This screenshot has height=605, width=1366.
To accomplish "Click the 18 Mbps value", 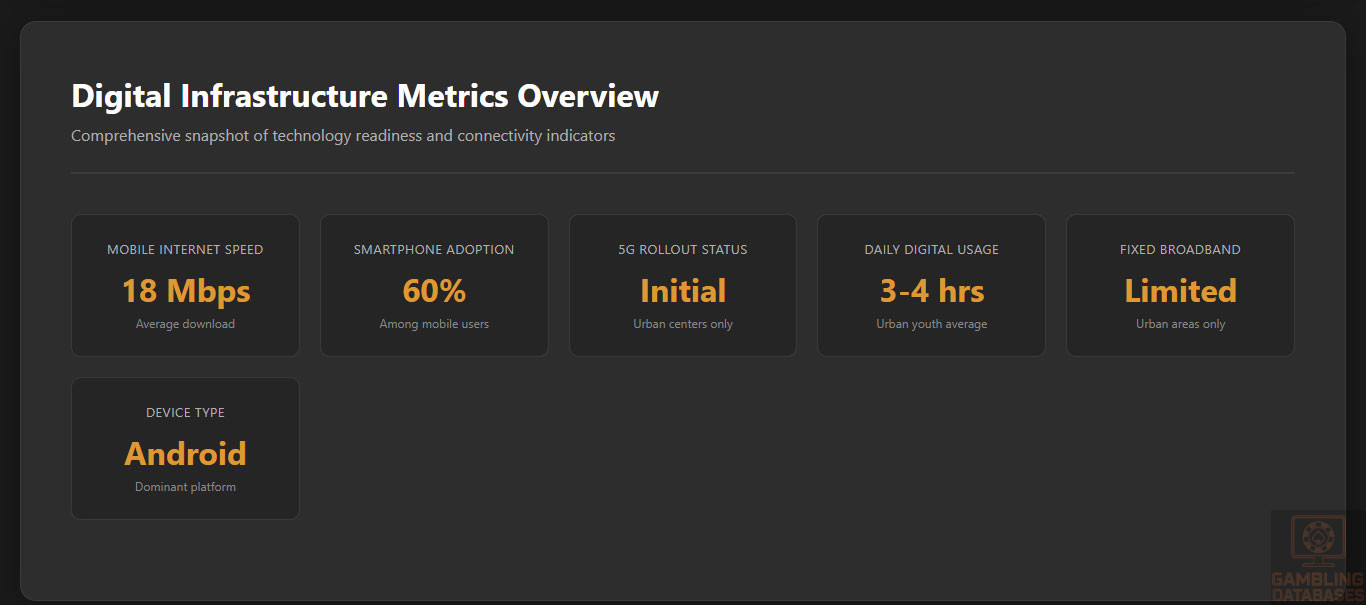I will coord(185,291).
